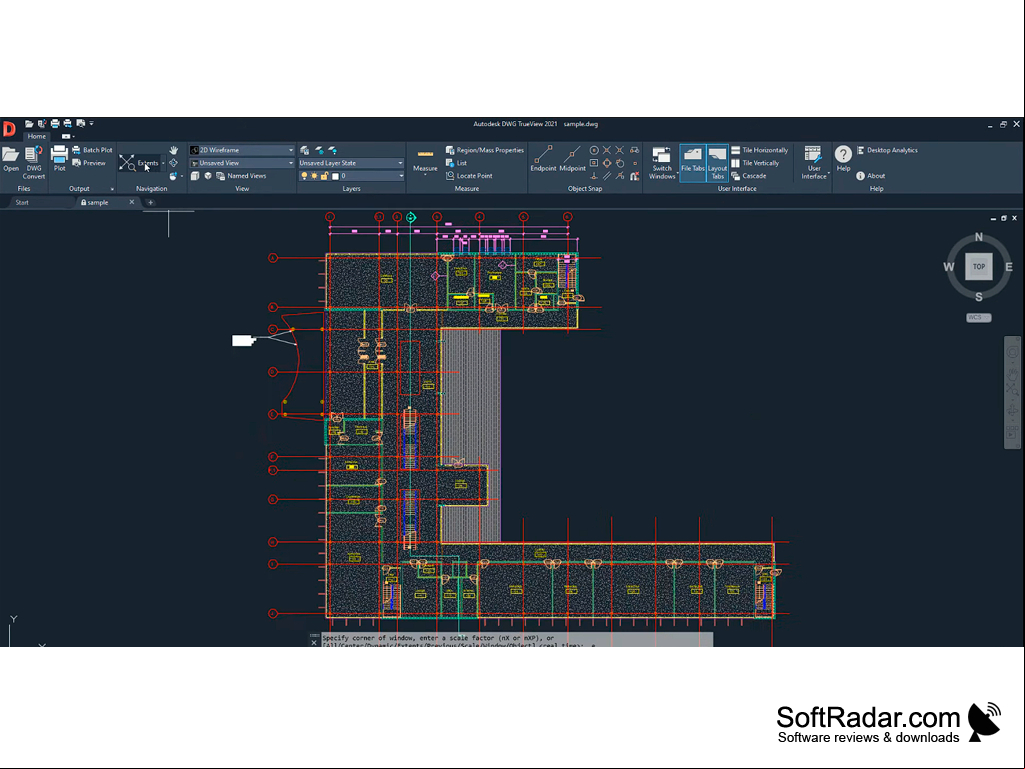Click the DWG TrueView application menu logo
Viewport: 1025px width, 769px height.
(x=8, y=128)
